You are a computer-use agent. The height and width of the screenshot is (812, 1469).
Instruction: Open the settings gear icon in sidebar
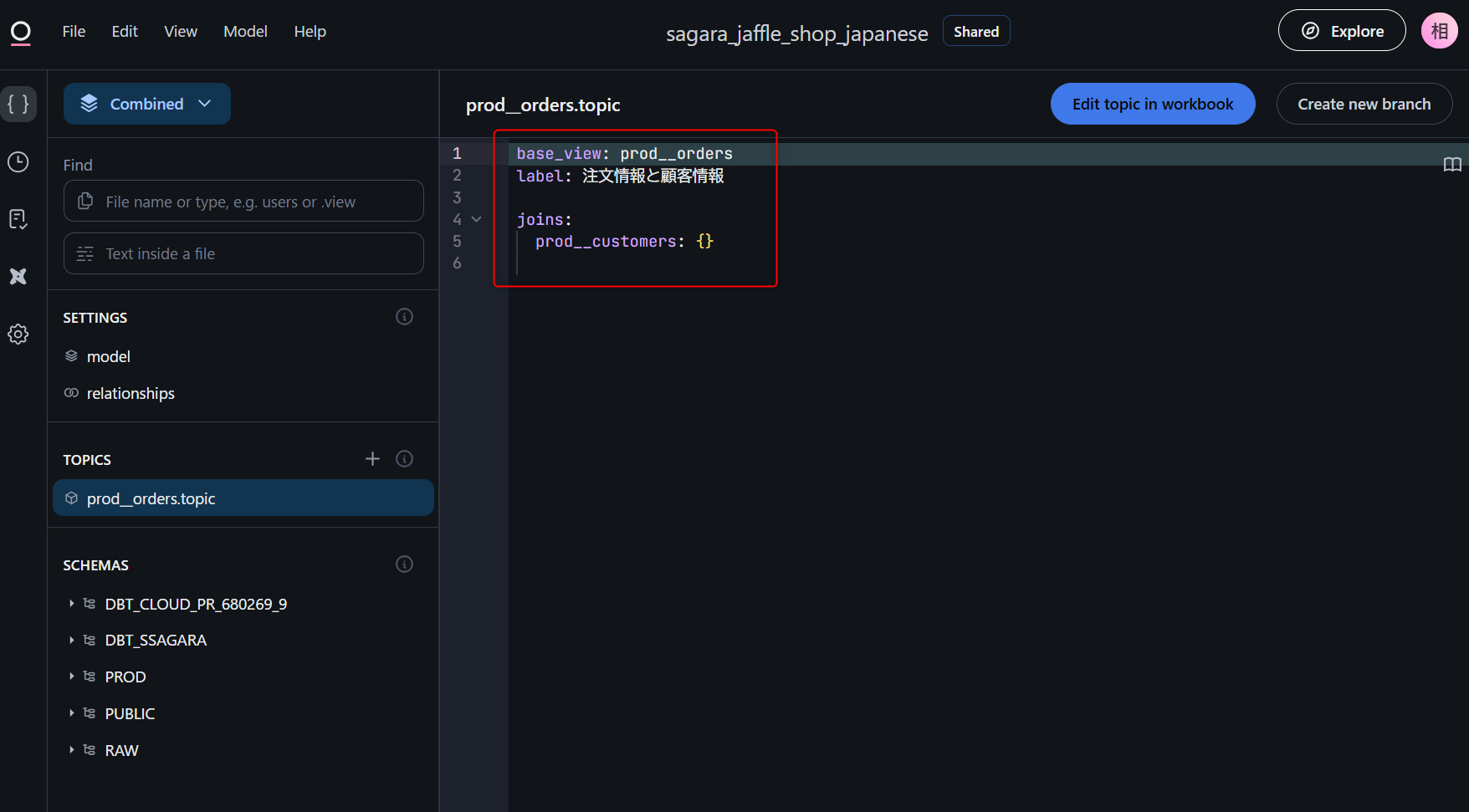tap(18, 335)
